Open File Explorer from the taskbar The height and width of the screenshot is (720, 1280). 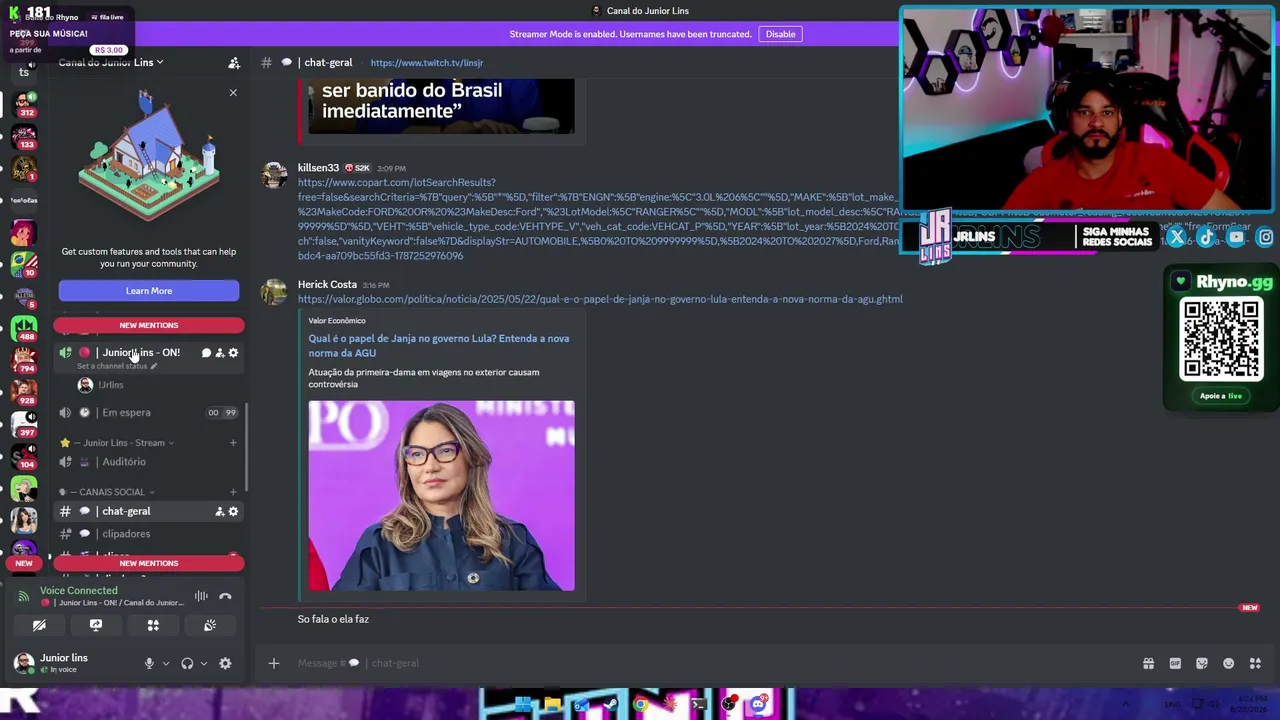tap(552, 705)
